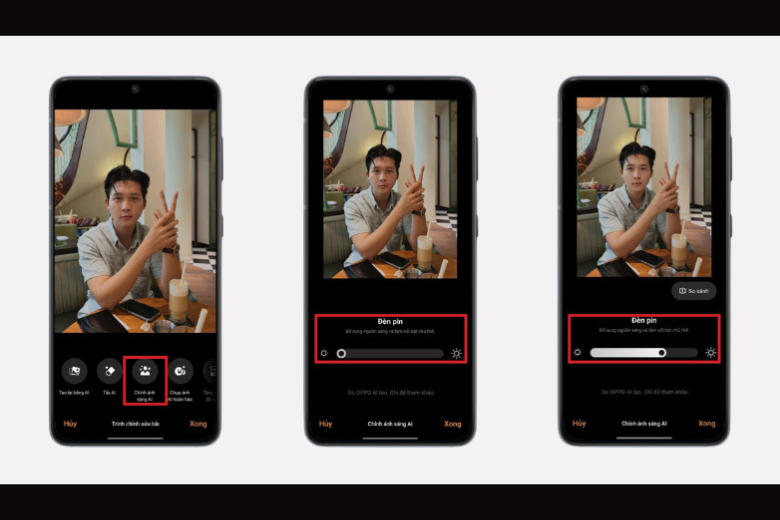Tap the 'Tạo lại bằng AI' tool icon
Screen dimensions: 780x520
click(75, 371)
